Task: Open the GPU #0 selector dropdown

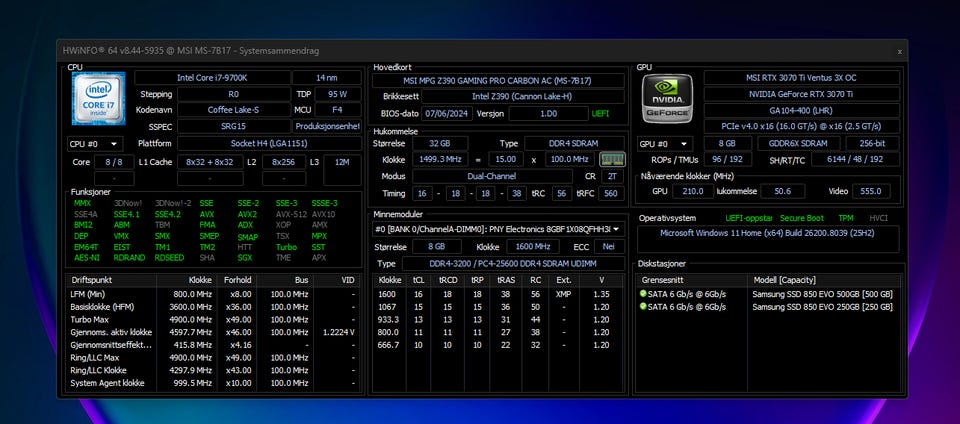Action: [664, 144]
